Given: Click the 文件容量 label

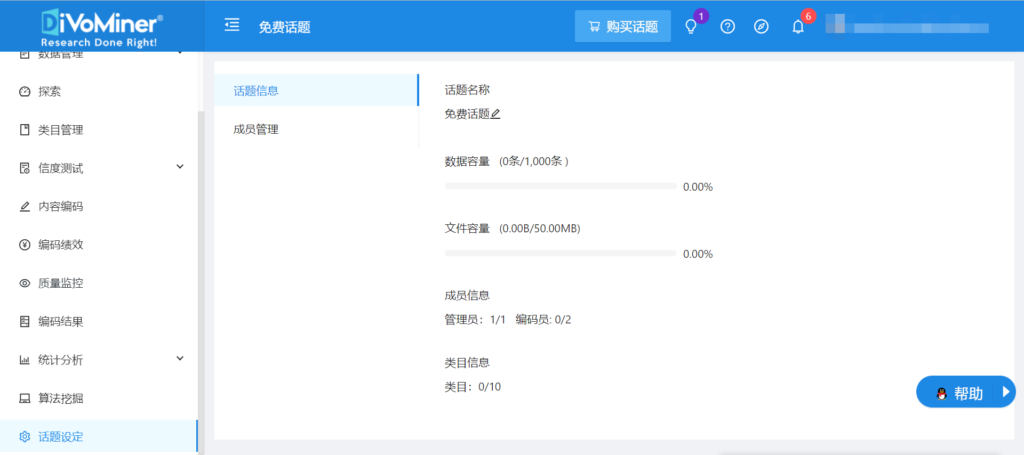Looking at the screenshot, I should click(x=467, y=228).
